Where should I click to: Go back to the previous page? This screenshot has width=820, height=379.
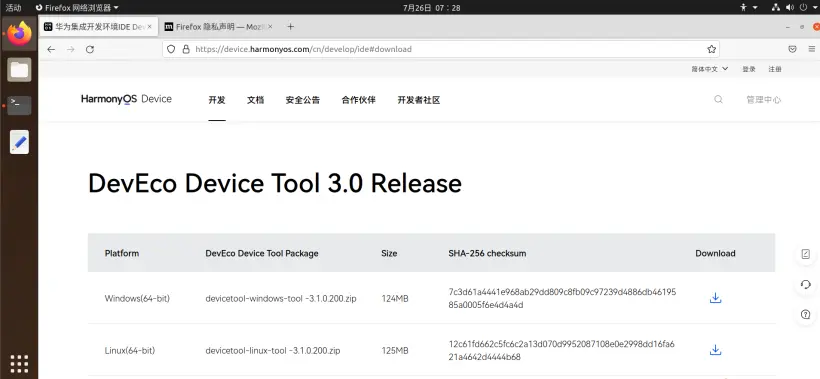51,49
